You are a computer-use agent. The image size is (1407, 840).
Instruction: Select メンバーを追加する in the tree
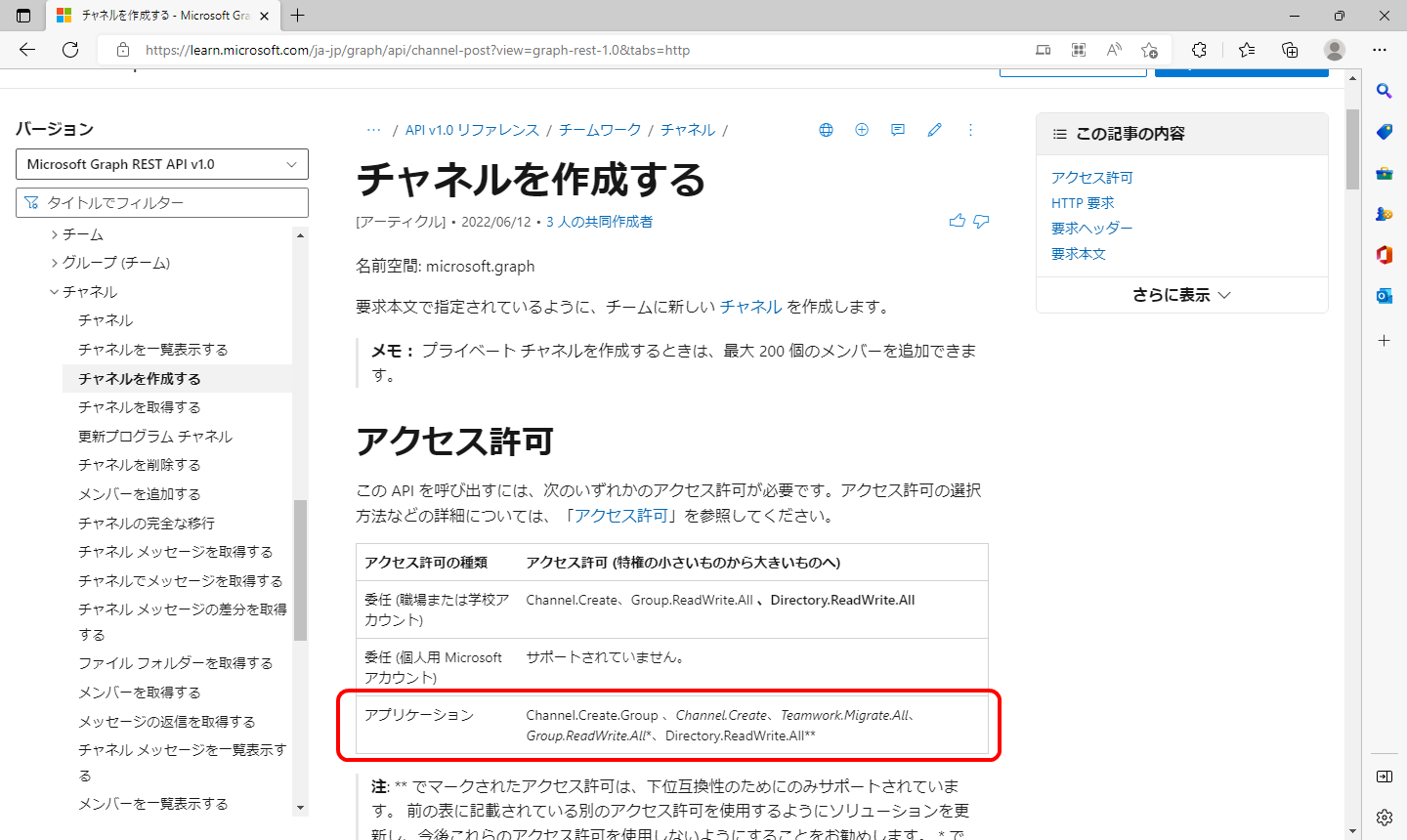point(140,494)
